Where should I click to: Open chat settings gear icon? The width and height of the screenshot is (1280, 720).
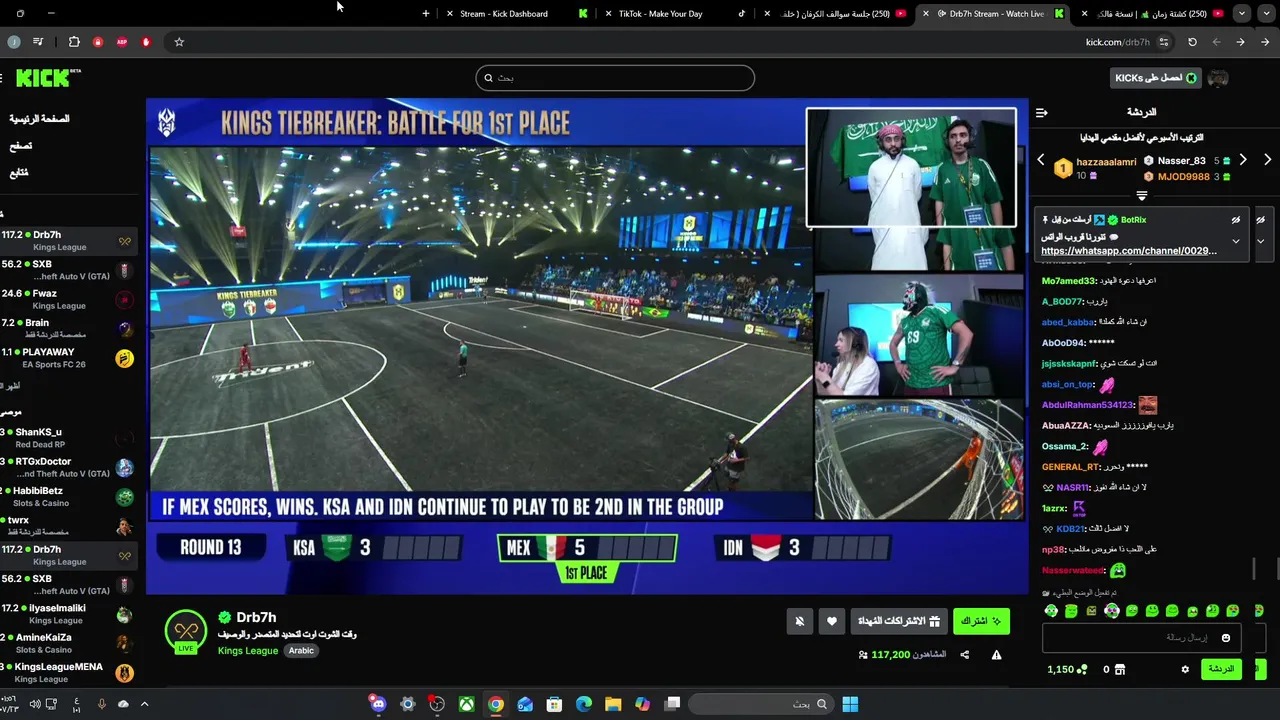[x=1185, y=669]
